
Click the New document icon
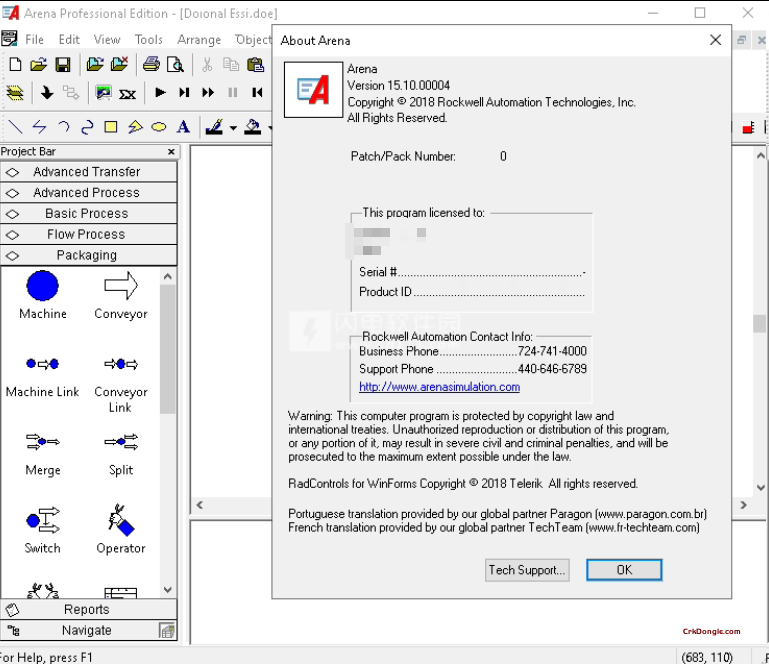click(15, 65)
